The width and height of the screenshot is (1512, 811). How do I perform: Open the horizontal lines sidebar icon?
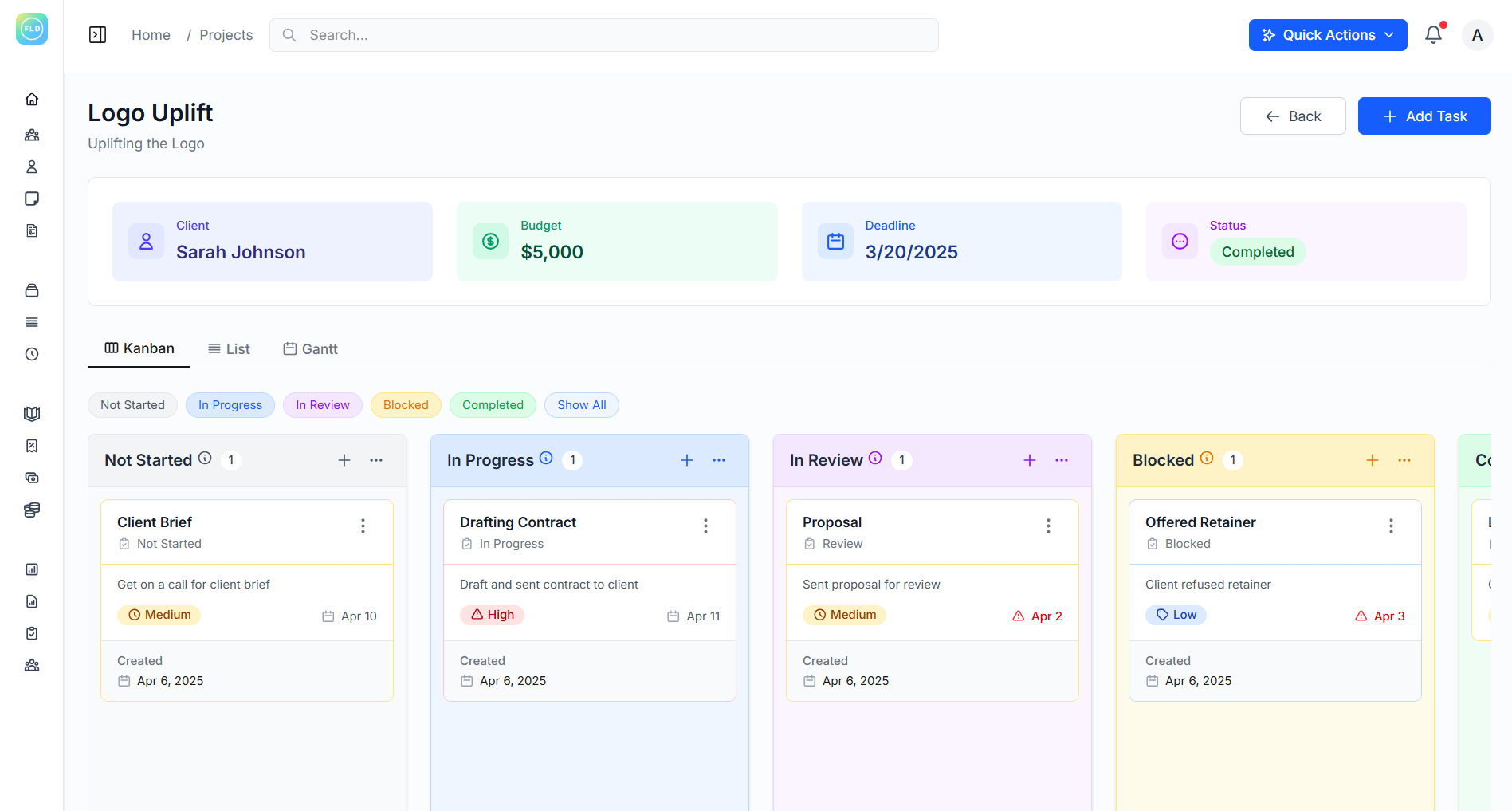pyautogui.click(x=32, y=322)
